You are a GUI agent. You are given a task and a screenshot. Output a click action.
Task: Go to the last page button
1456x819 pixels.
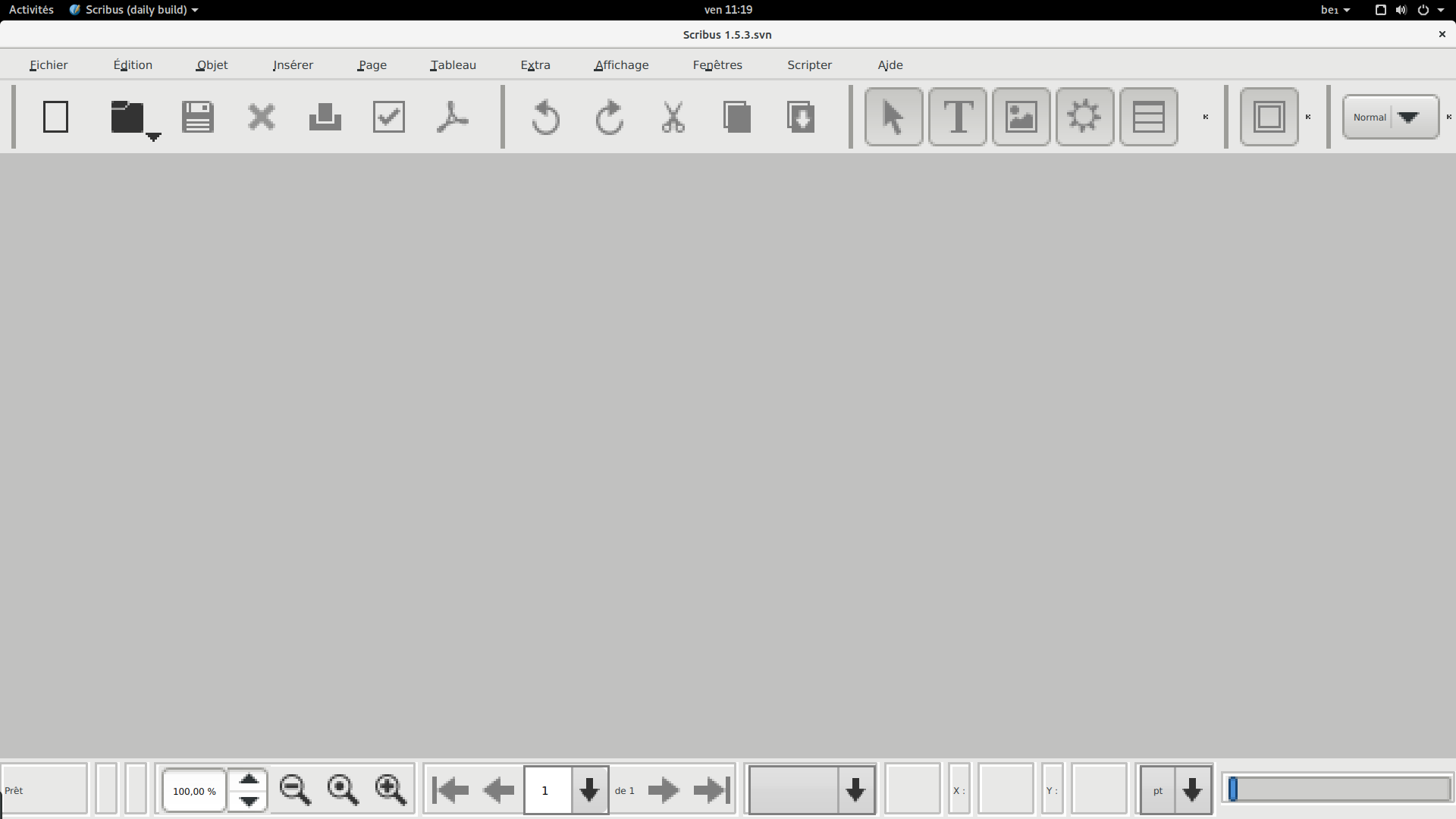coord(712,790)
